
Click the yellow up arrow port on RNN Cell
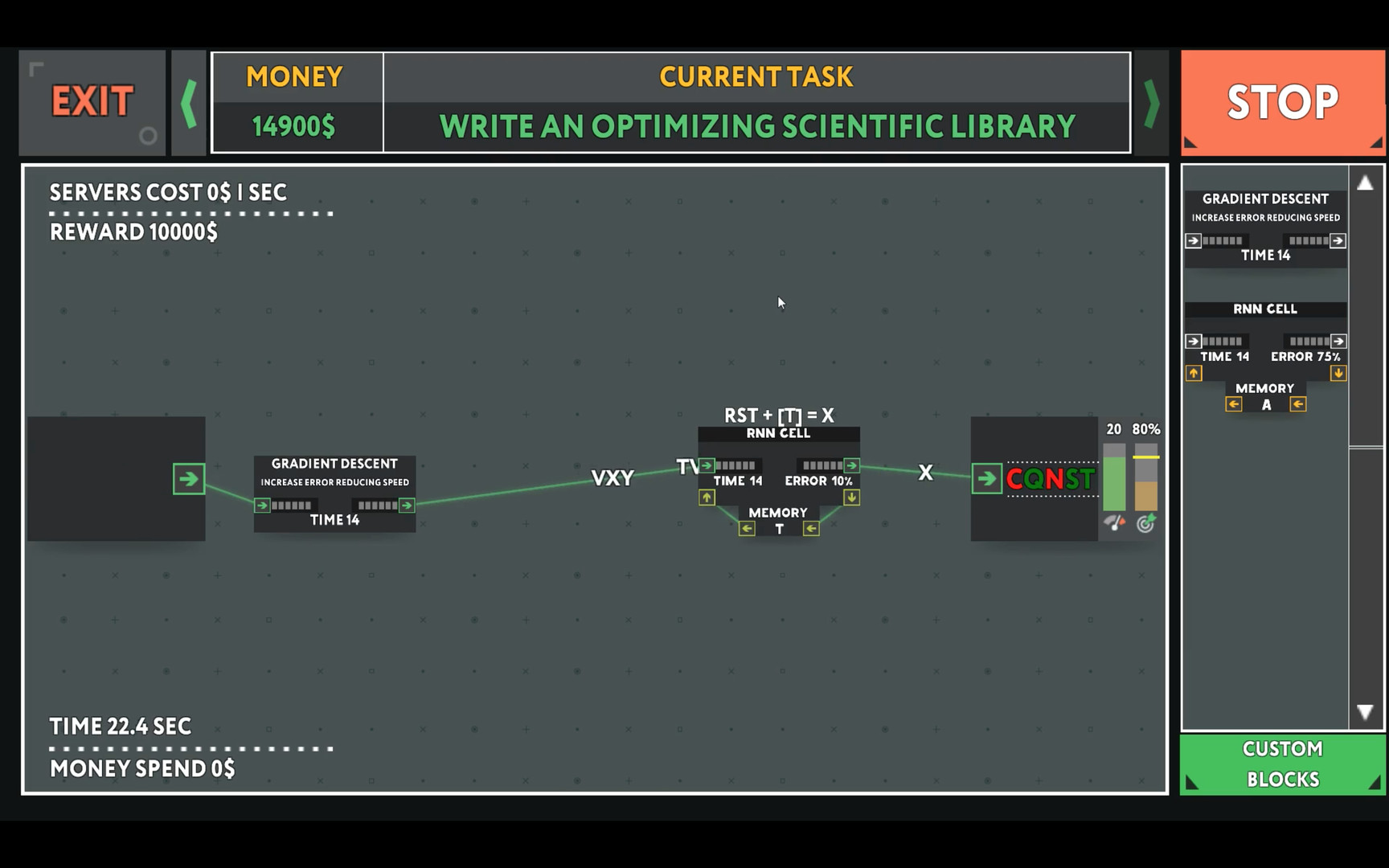707,498
